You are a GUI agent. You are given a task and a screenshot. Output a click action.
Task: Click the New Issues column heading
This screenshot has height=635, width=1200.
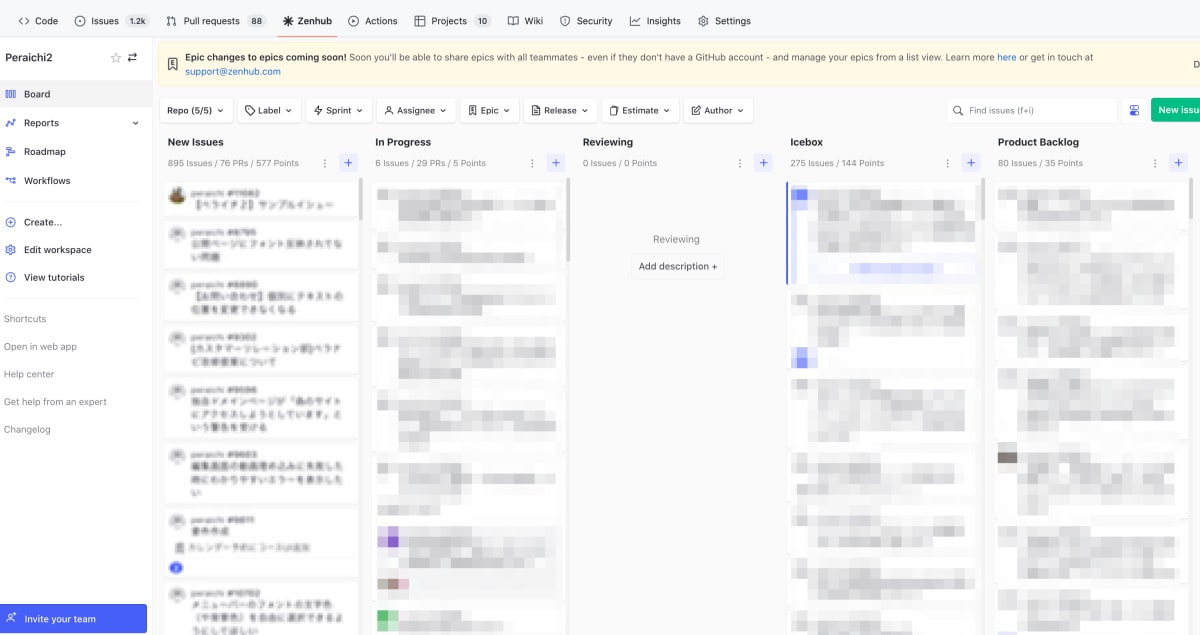pyautogui.click(x=196, y=143)
